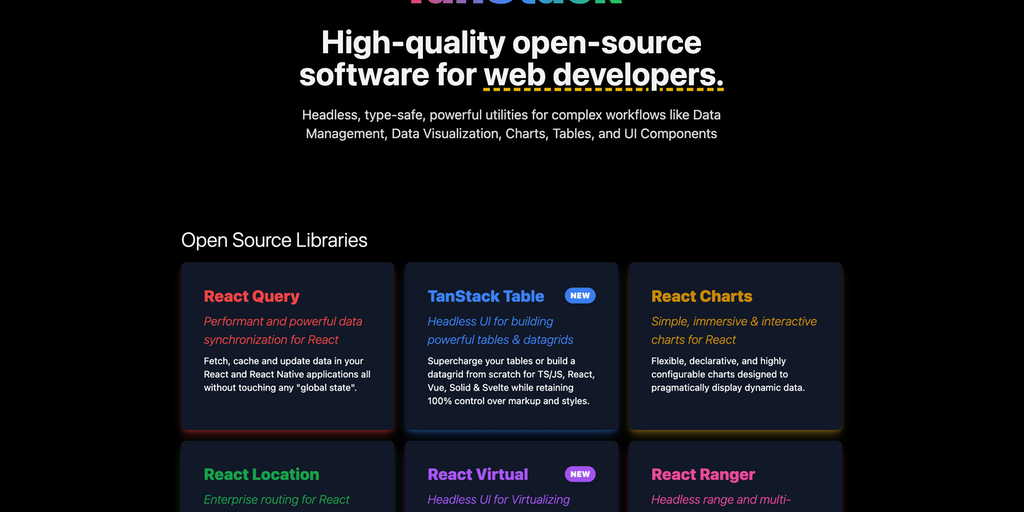The height and width of the screenshot is (512, 1024).
Task: Click "Headless UI for building powerful tables" subtitle
Action: [490, 331]
